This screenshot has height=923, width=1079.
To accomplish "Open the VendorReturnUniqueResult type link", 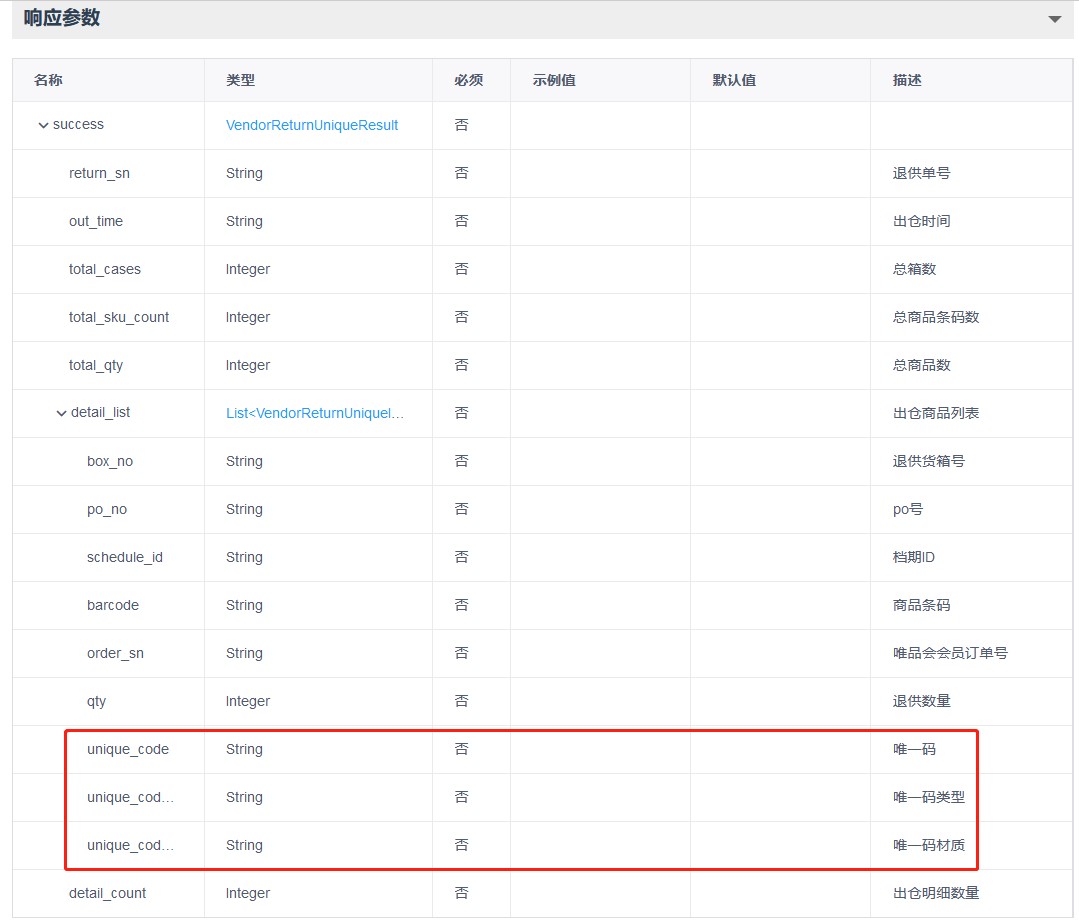I will pos(312,125).
